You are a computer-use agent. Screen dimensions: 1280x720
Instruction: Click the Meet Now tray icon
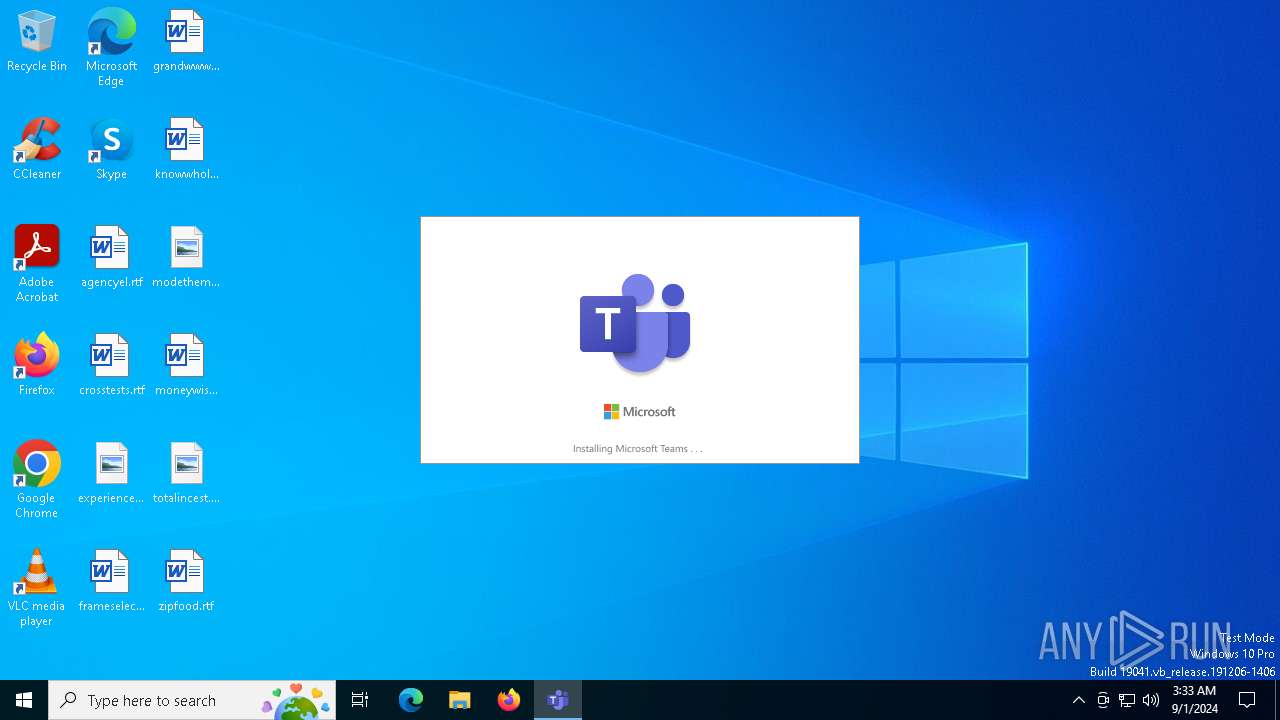pos(1103,700)
